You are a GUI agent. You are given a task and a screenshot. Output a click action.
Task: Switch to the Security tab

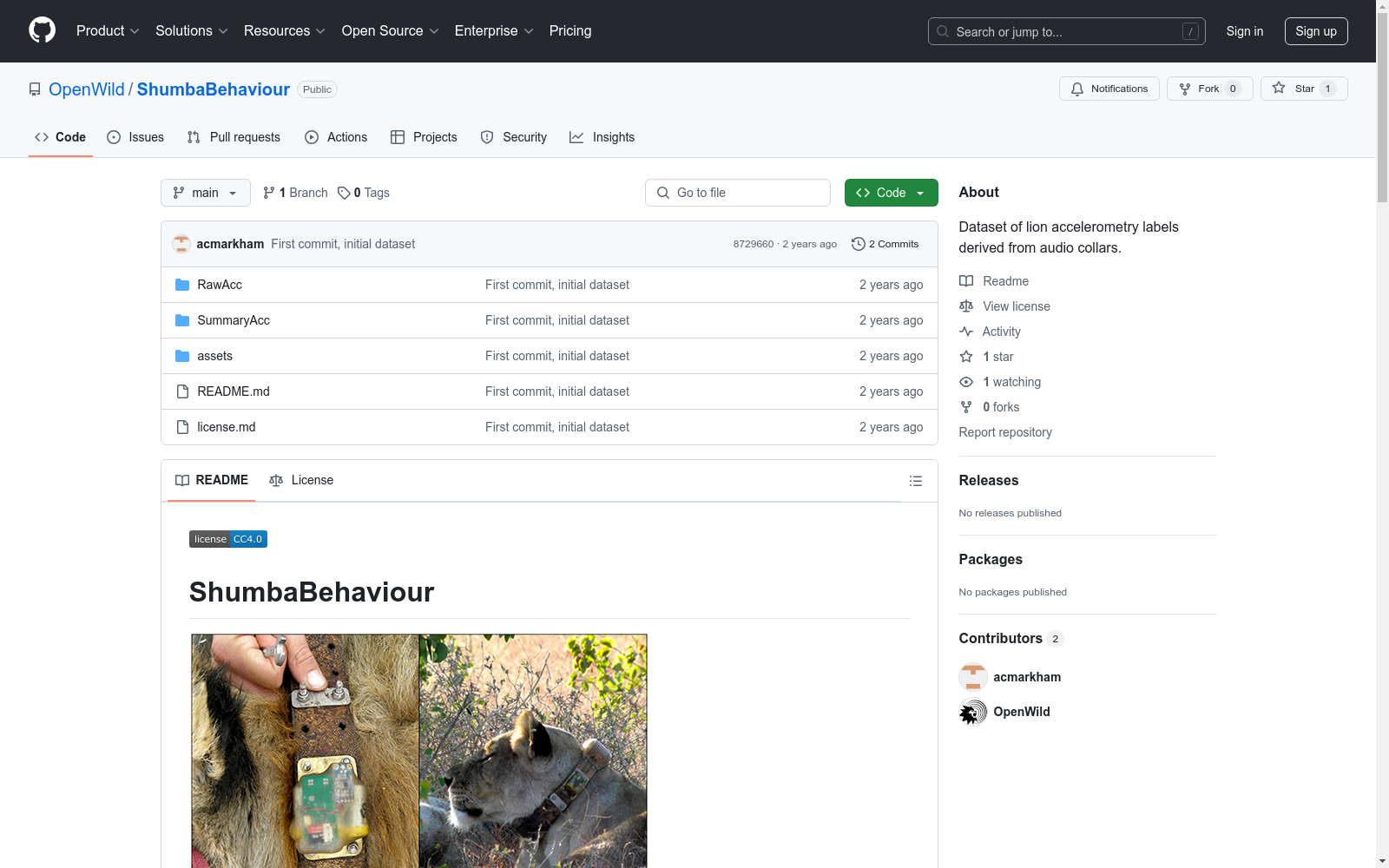[514, 137]
